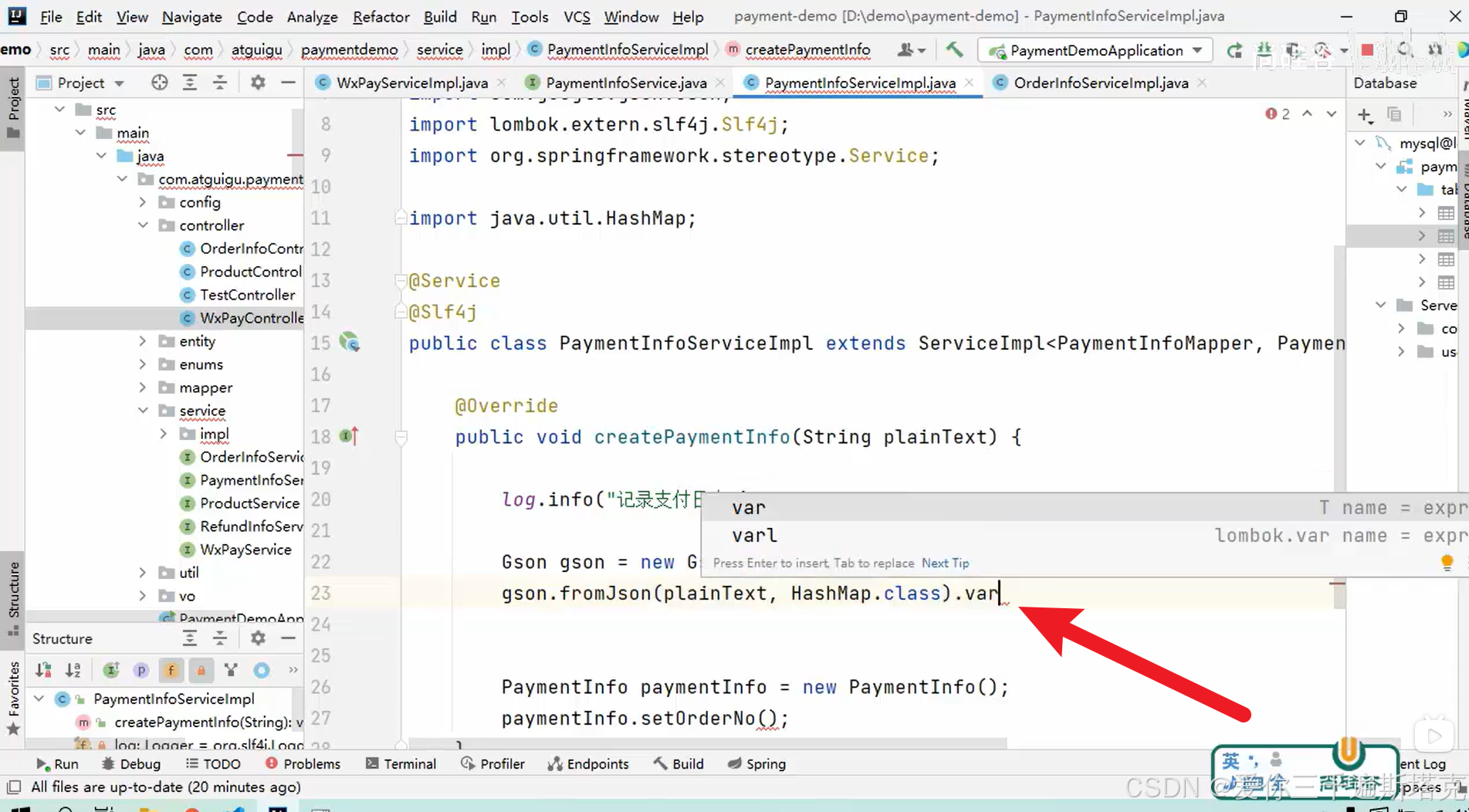1469x812 pixels.
Task: Open TestController in project tree
Action: (x=247, y=295)
